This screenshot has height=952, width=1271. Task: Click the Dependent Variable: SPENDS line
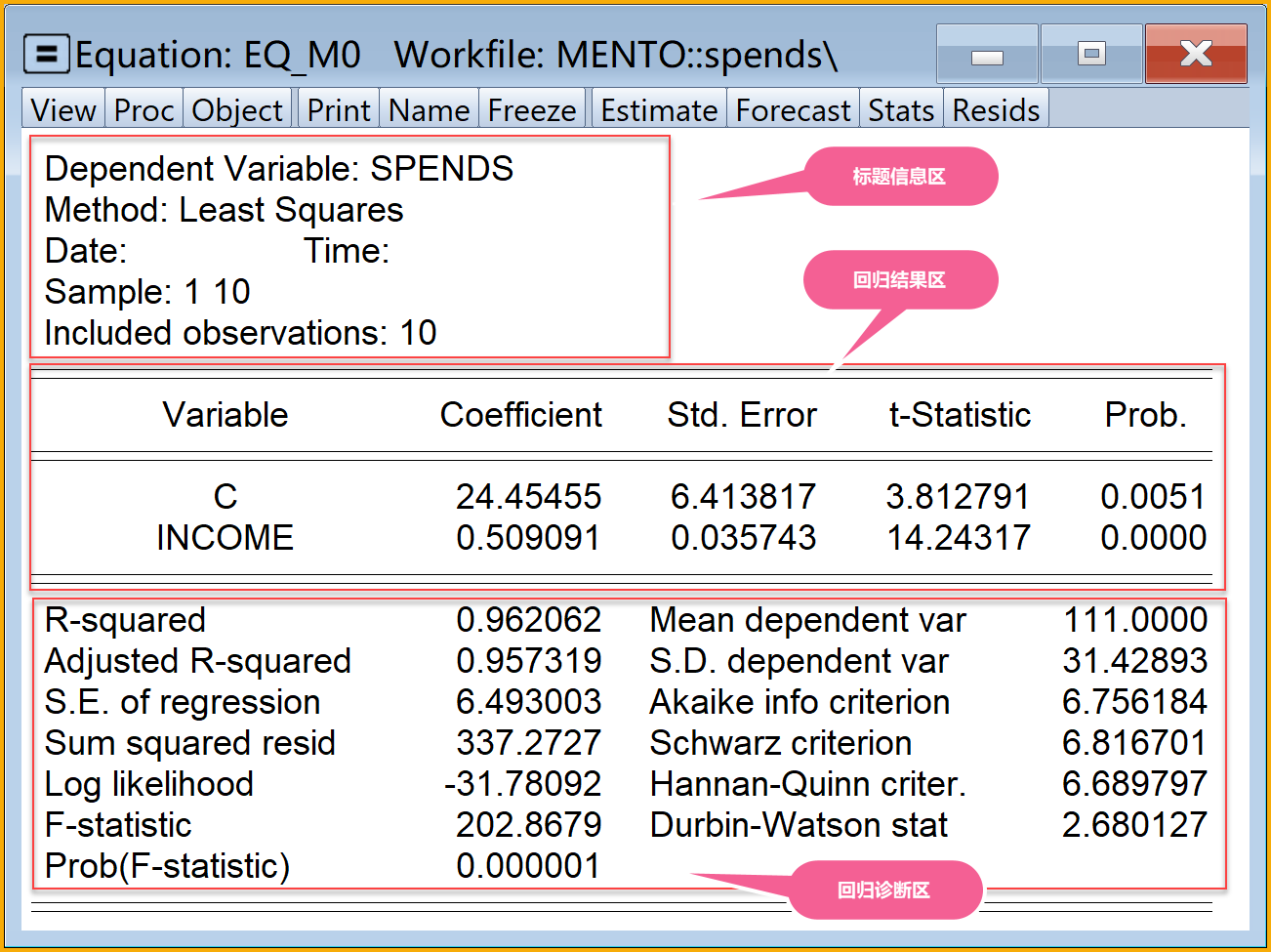point(279,169)
